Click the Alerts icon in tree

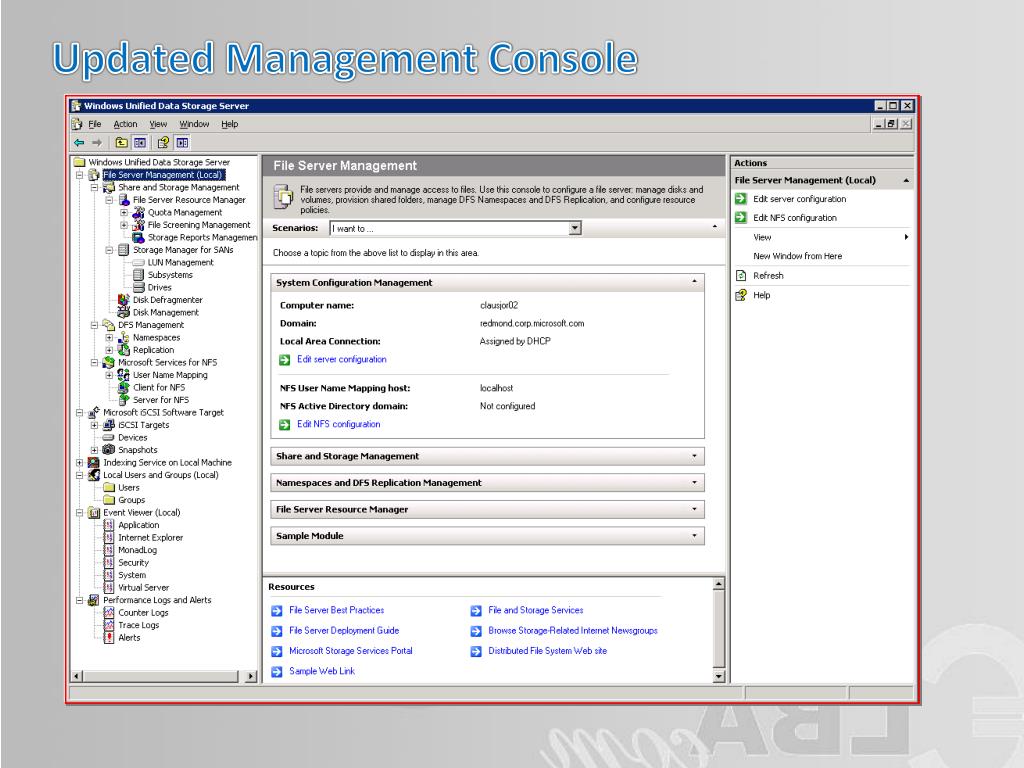pos(109,637)
